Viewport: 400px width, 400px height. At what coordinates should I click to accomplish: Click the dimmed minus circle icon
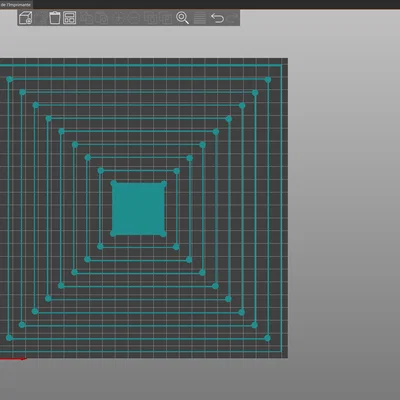coord(134,18)
